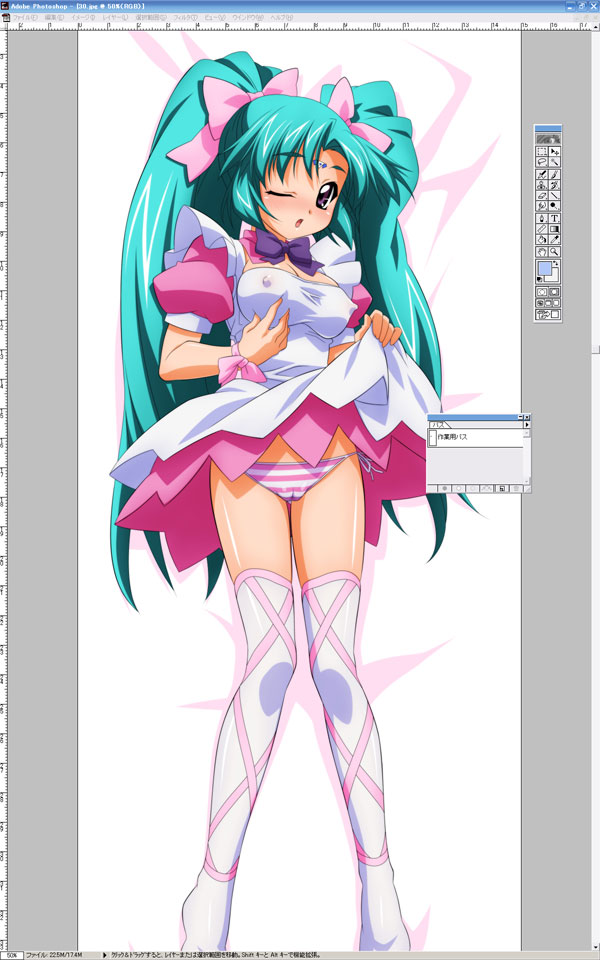
Task: Click Jump to ImageReady button
Action: [549, 315]
